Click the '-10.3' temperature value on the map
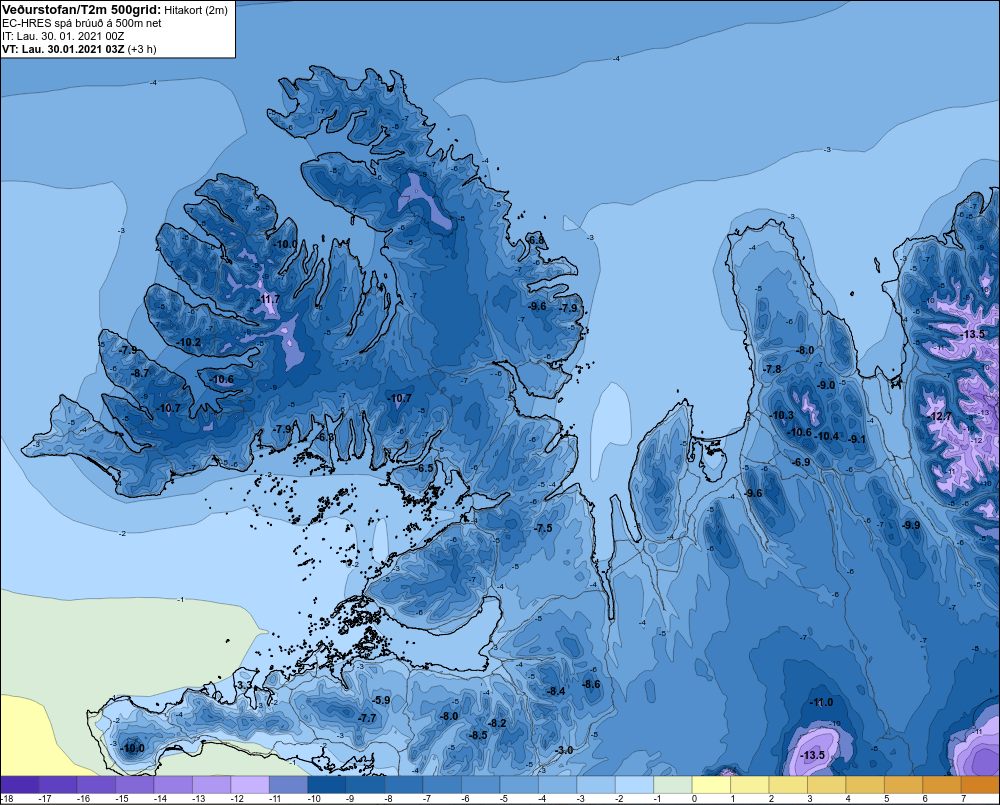 783,415
